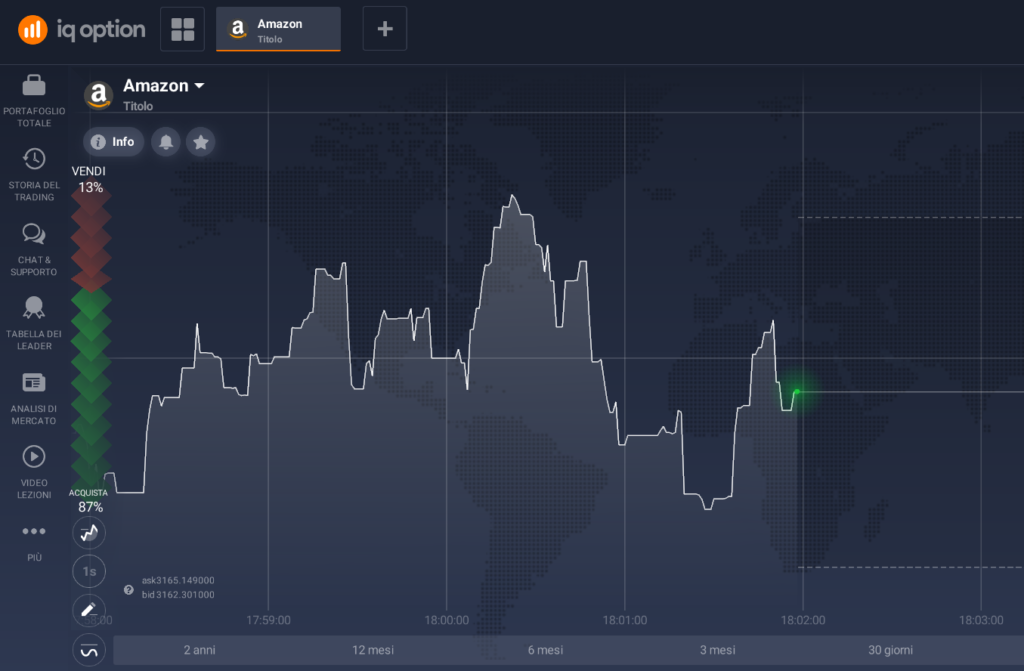Open the indicators wave icon
1024x671 pixels.
[89, 650]
